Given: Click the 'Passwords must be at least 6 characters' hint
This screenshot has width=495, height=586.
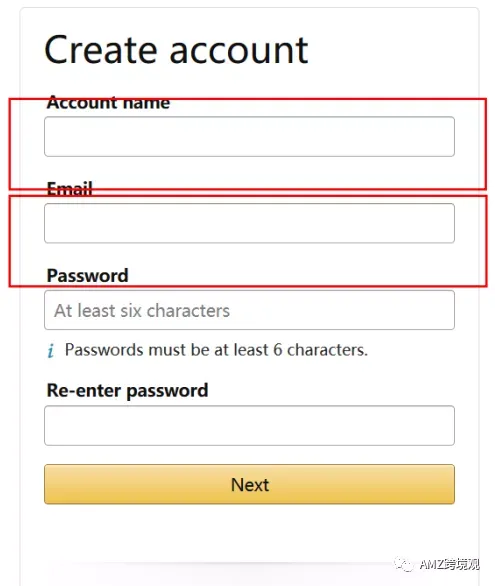Looking at the screenshot, I should click(216, 350).
